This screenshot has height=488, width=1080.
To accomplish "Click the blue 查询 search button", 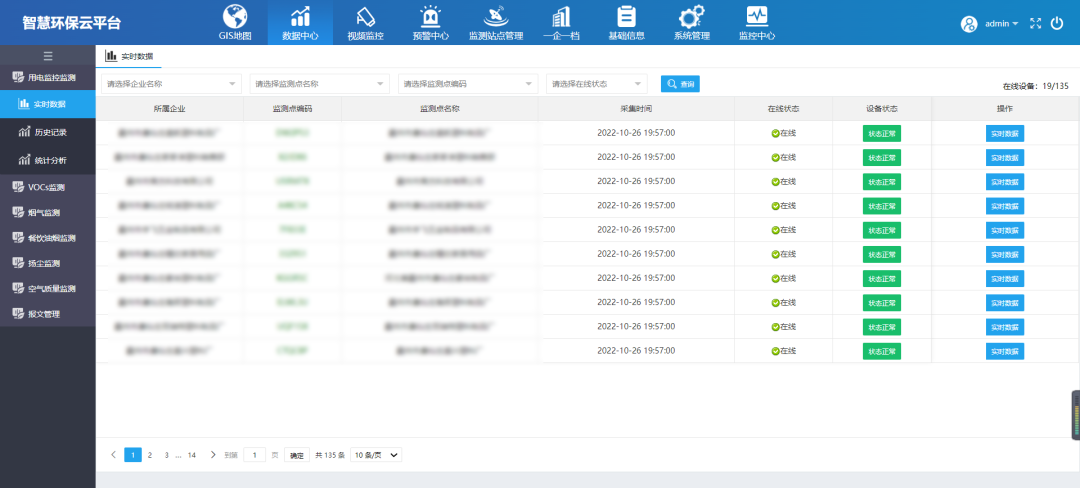I will [680, 84].
